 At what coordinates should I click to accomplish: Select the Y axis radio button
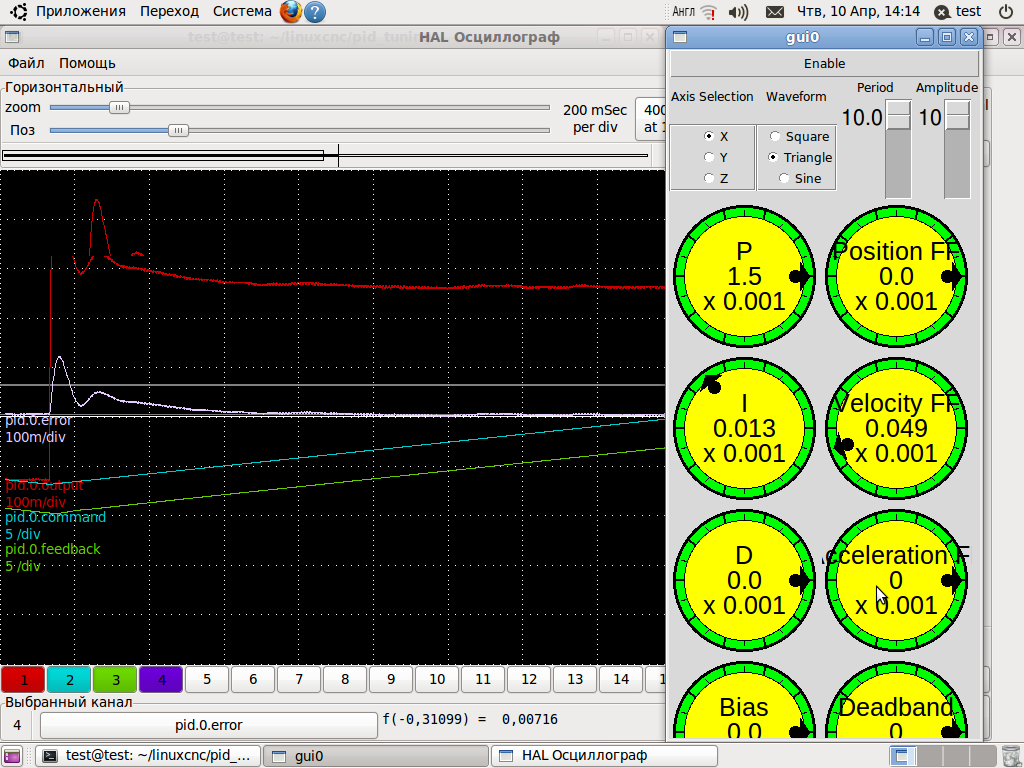click(709, 157)
